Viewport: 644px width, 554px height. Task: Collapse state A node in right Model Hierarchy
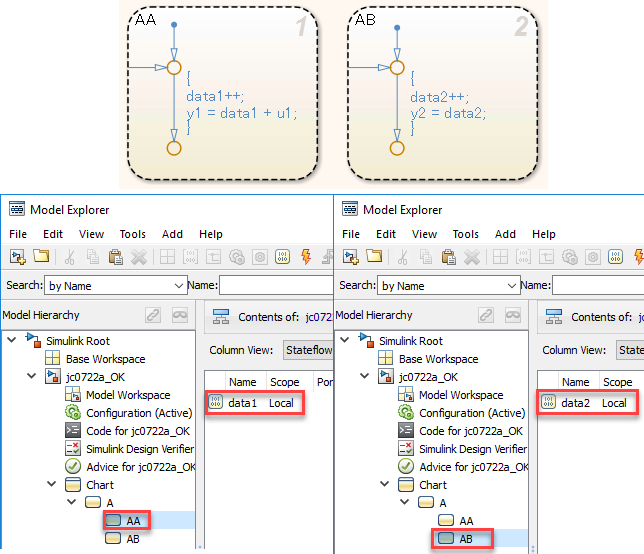point(405,502)
